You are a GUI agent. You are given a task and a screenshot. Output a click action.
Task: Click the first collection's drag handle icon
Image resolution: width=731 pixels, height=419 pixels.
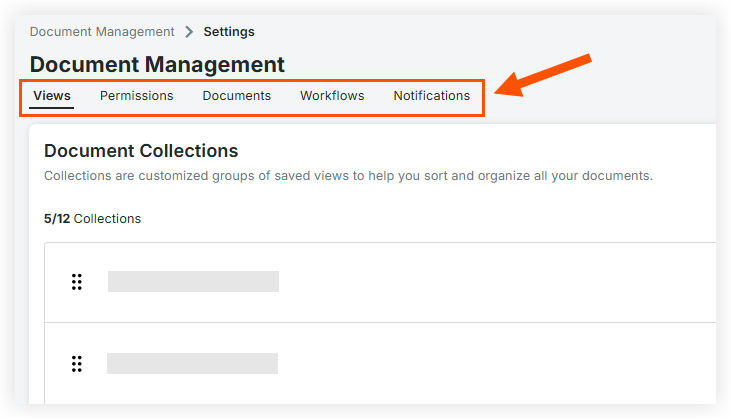(x=76, y=282)
